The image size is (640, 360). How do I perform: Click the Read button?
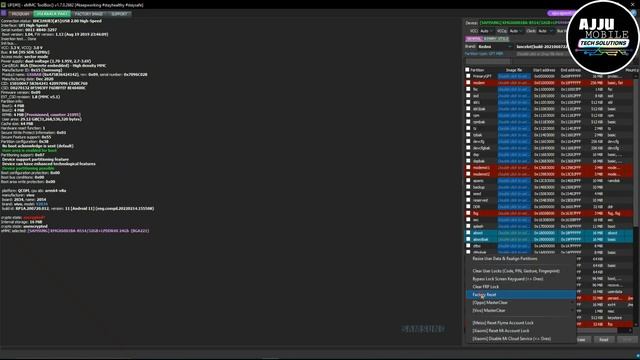pyautogui.click(x=604, y=340)
